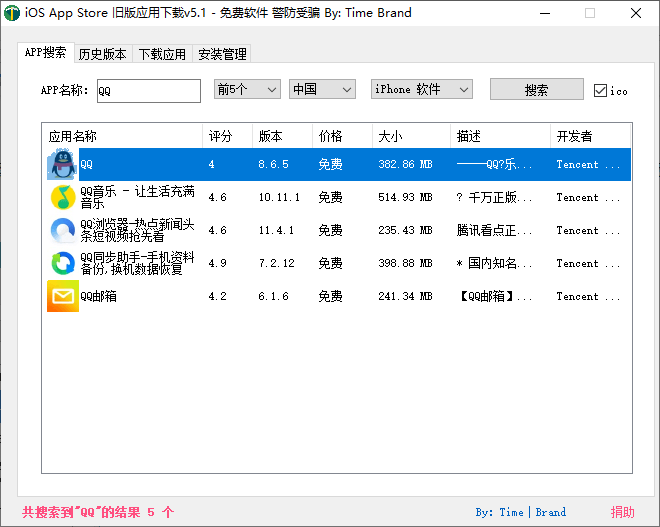660x527 pixels.
Task: Click the QQ浏览器 browser app icon
Action: (62, 230)
